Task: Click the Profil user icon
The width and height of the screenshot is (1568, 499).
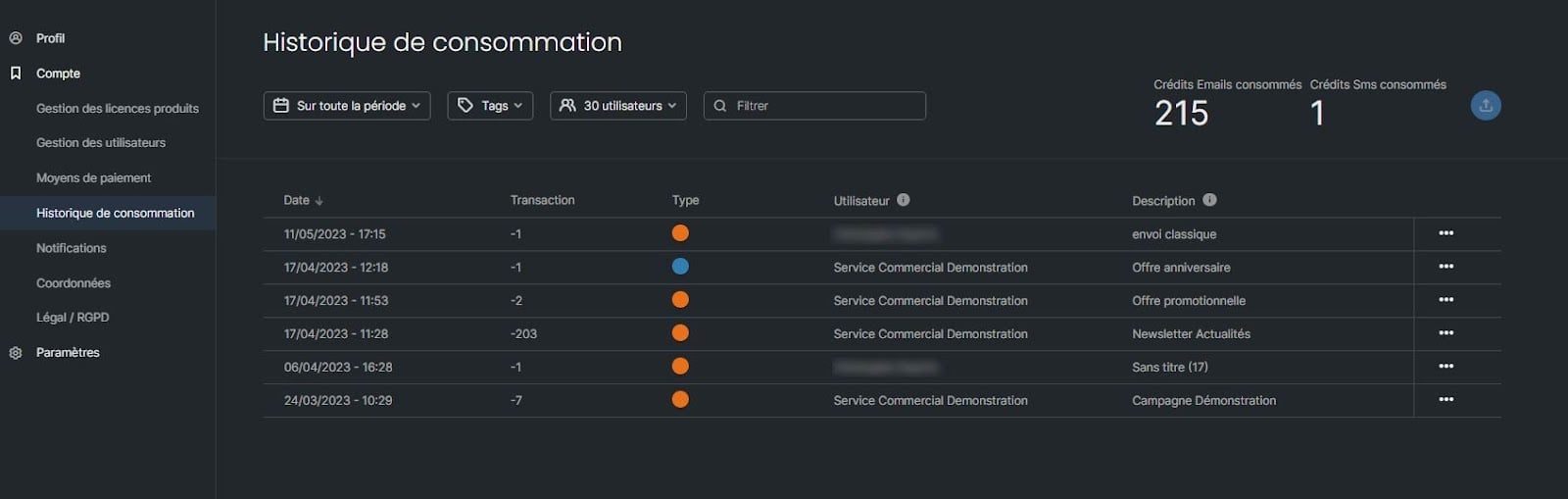Action: pyautogui.click(x=16, y=38)
